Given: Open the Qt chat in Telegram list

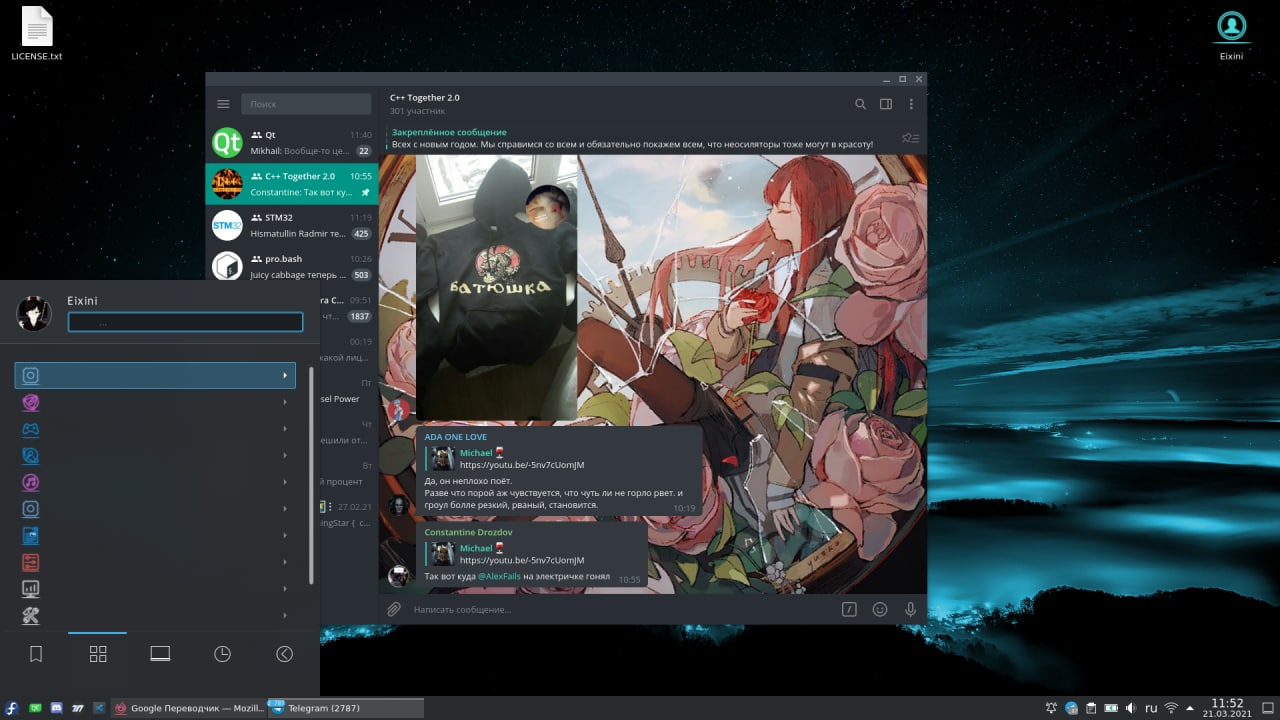Looking at the screenshot, I should click(x=292, y=142).
